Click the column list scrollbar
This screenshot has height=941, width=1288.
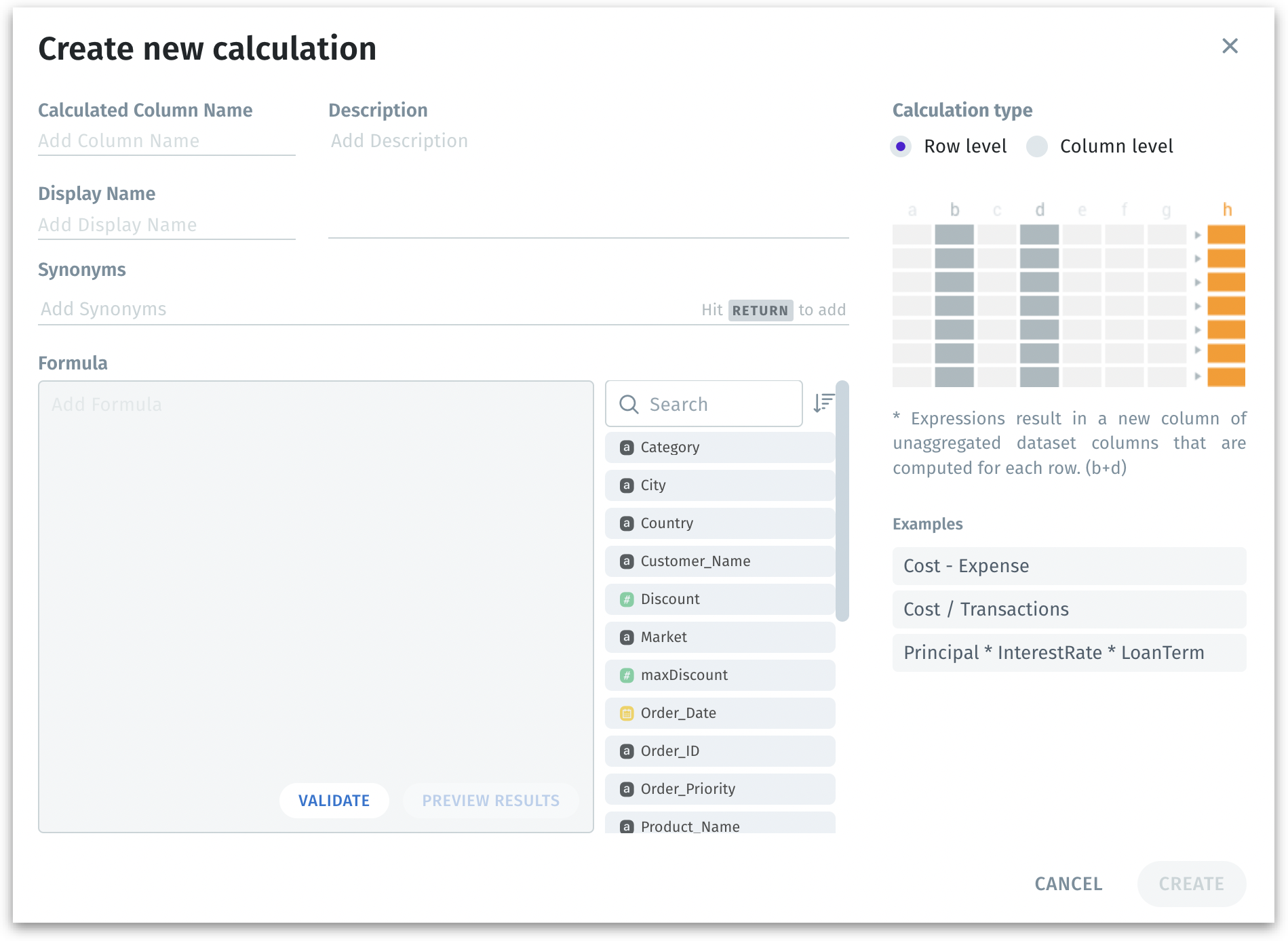tap(842, 502)
